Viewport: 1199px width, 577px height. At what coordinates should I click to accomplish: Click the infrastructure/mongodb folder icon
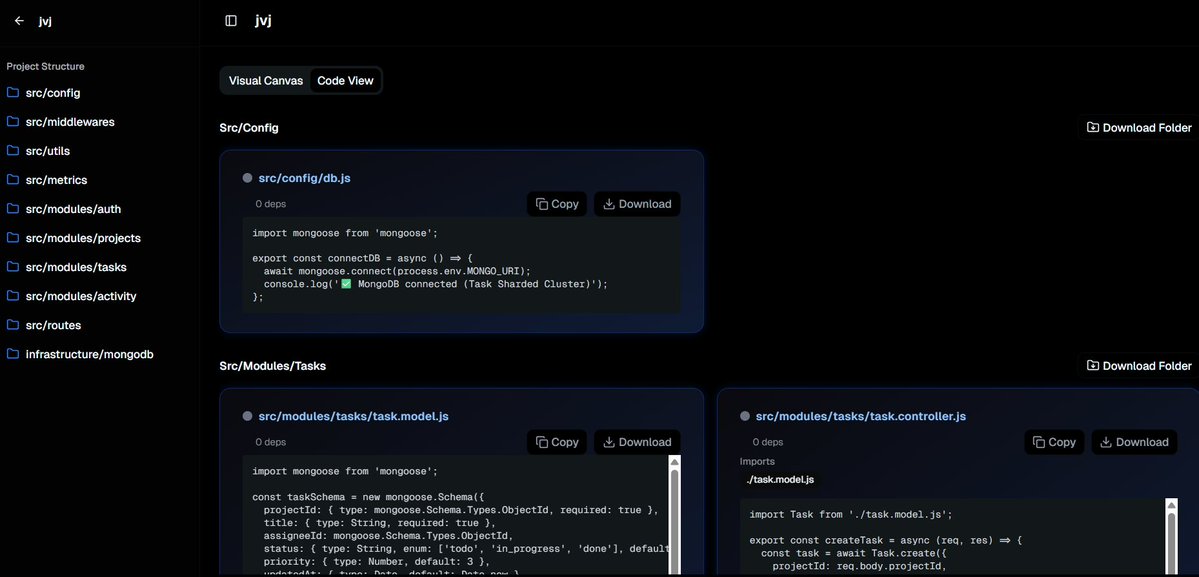coord(13,354)
